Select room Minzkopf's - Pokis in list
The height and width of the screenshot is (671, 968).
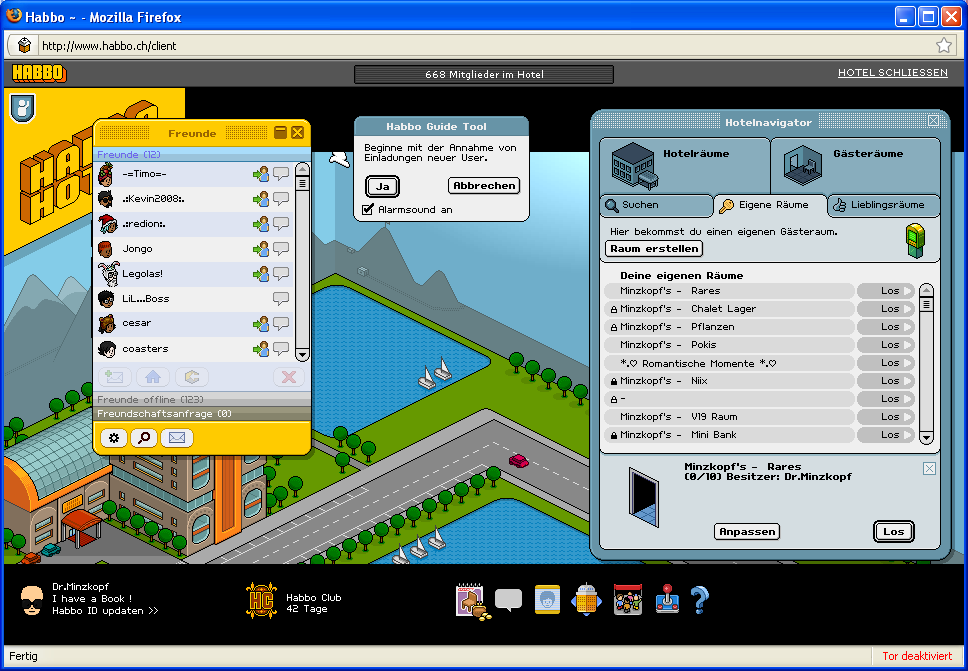coord(729,344)
